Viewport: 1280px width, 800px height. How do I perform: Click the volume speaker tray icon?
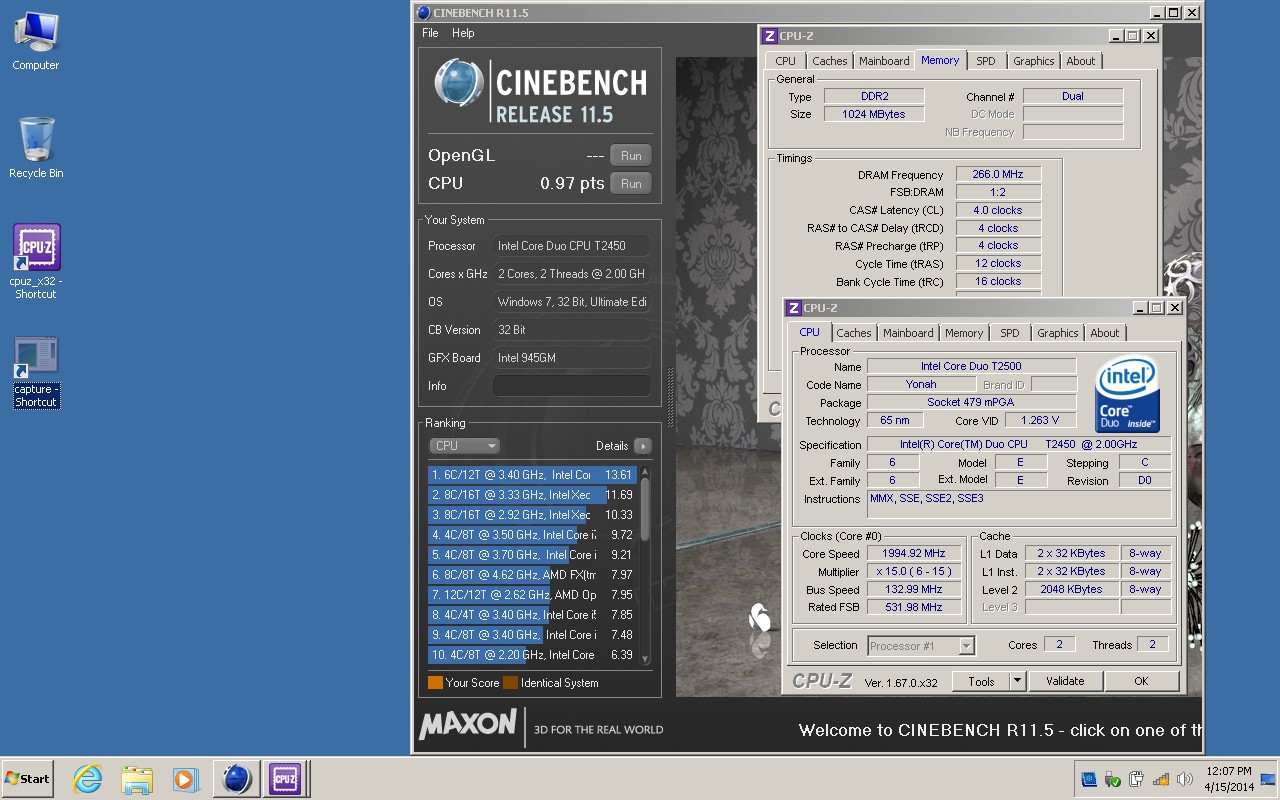coord(1185,779)
